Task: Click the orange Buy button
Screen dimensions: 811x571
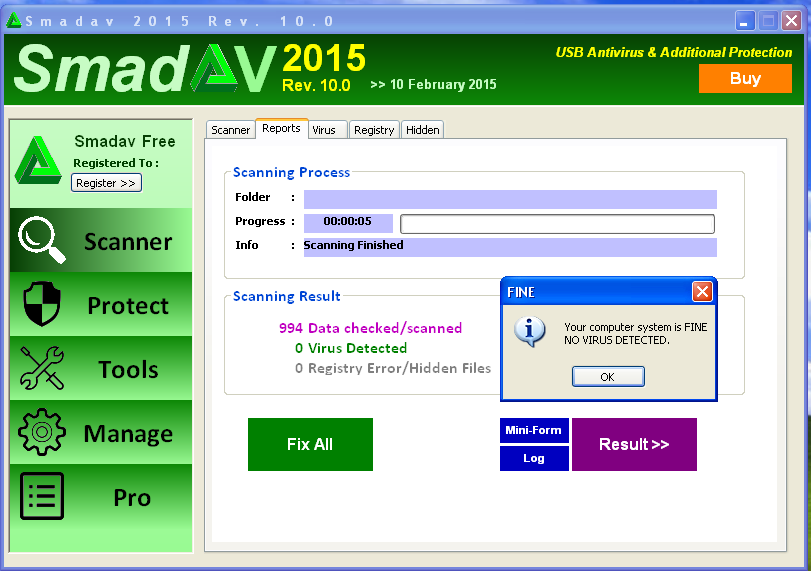Action: [x=745, y=79]
